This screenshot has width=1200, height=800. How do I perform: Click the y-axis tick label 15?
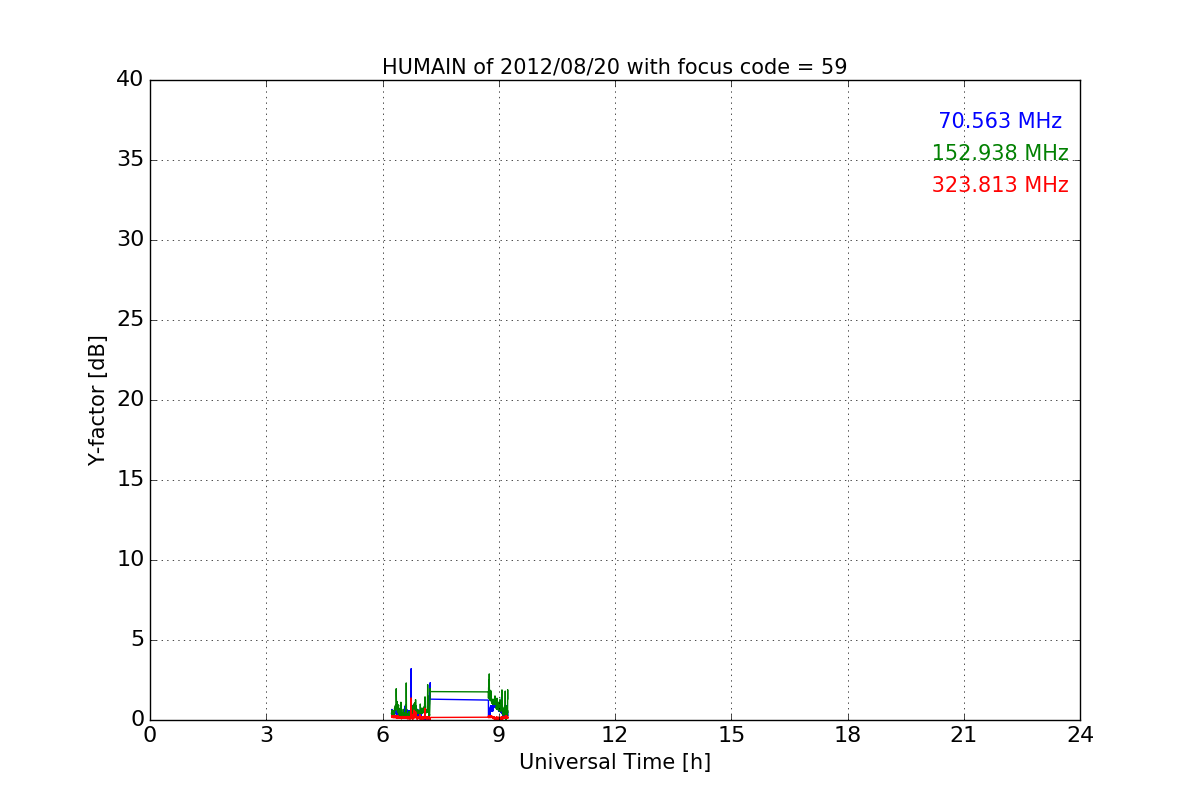pos(130,480)
